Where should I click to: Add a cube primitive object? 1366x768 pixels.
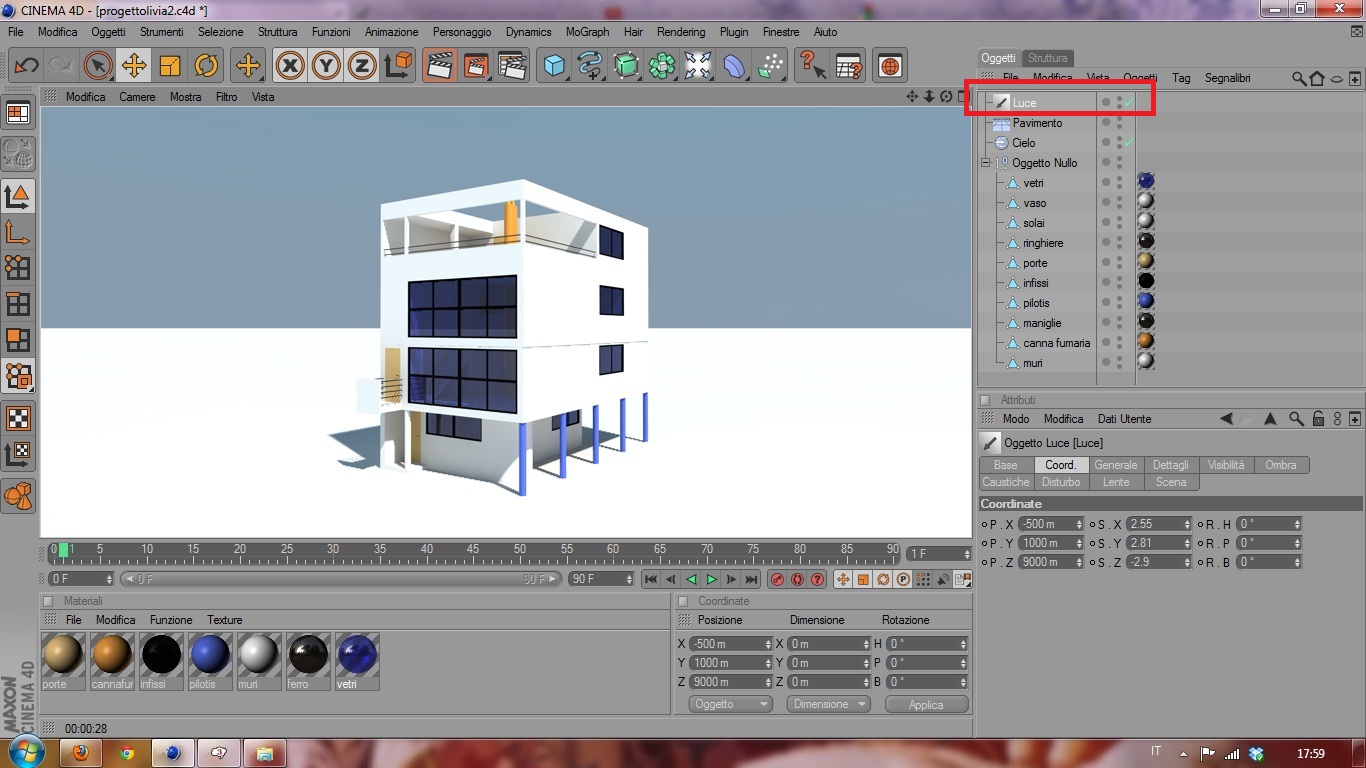click(554, 66)
